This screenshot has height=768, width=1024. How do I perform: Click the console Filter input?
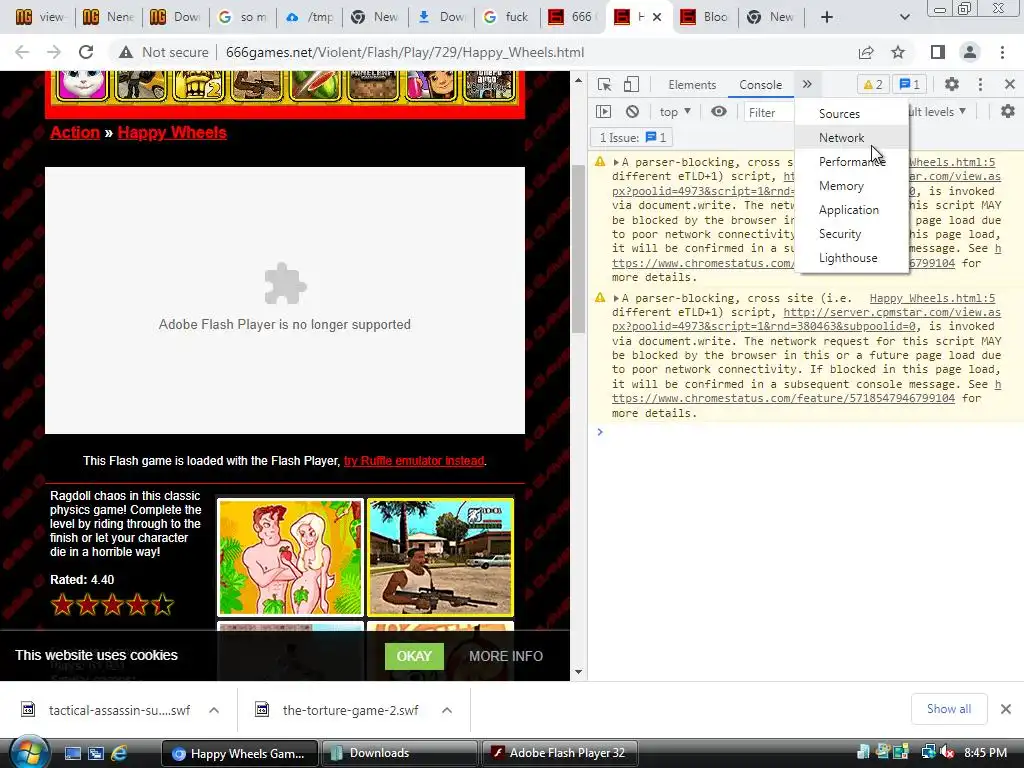[x=769, y=112]
